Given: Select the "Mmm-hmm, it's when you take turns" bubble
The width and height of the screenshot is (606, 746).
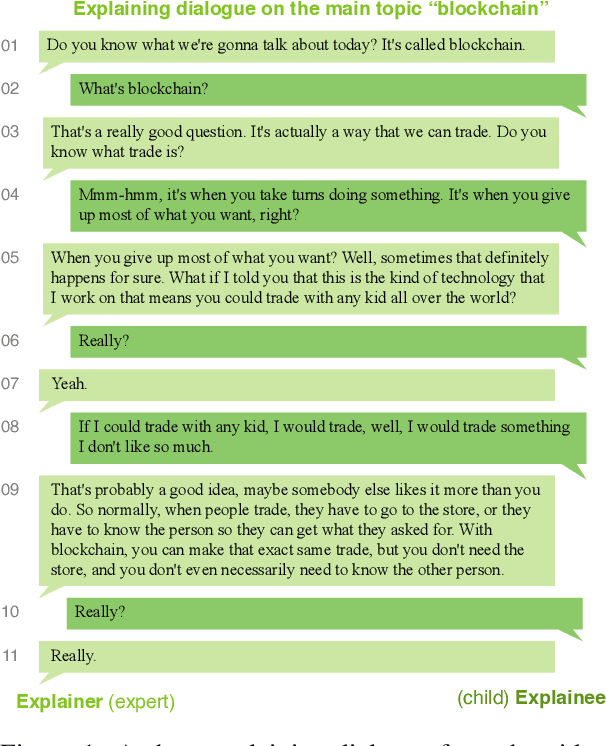Looking at the screenshot, I should click(x=327, y=205).
